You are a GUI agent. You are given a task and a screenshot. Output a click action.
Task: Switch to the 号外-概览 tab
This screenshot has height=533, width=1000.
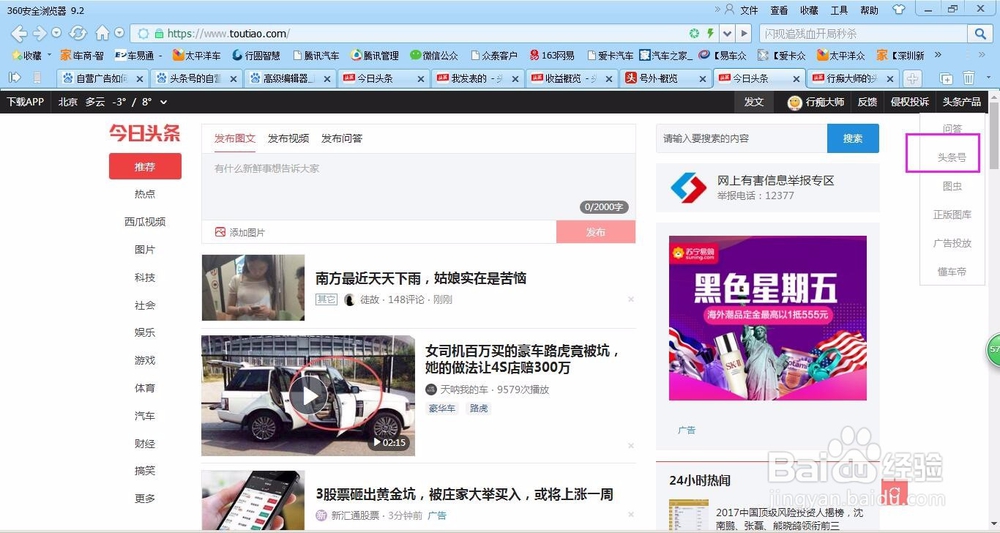(x=665, y=78)
